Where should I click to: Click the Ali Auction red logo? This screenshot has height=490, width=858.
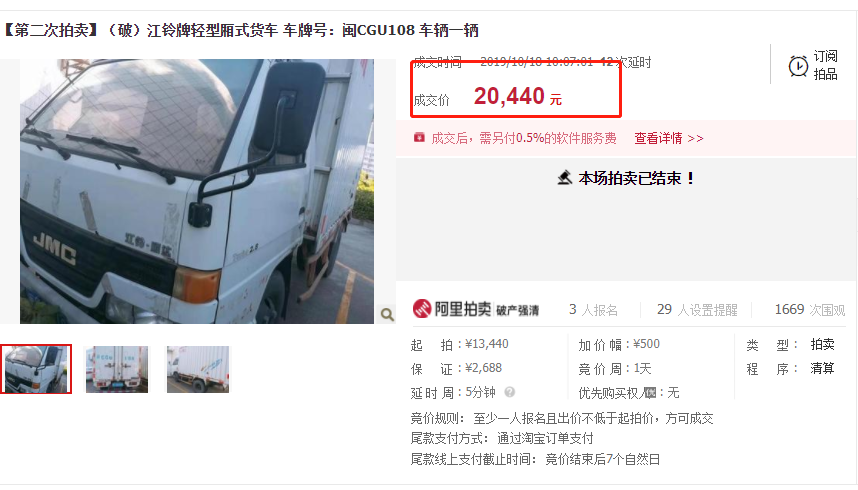422,309
